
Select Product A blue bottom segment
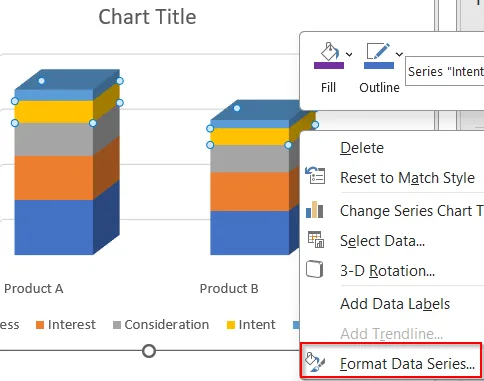(x=54, y=227)
